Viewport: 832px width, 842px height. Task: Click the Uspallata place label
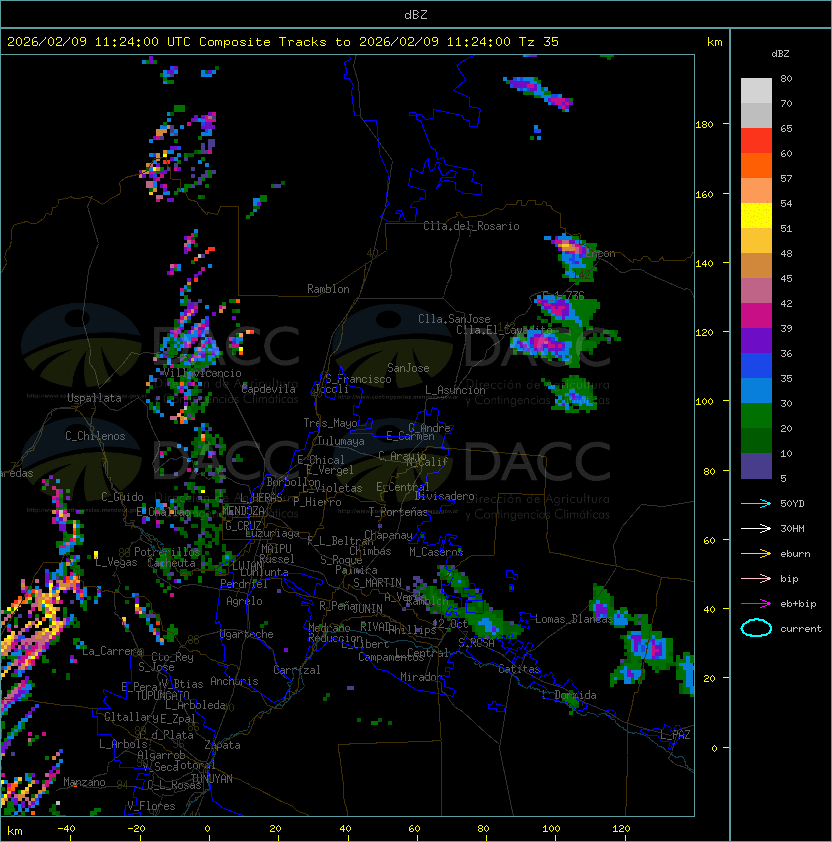coord(94,398)
